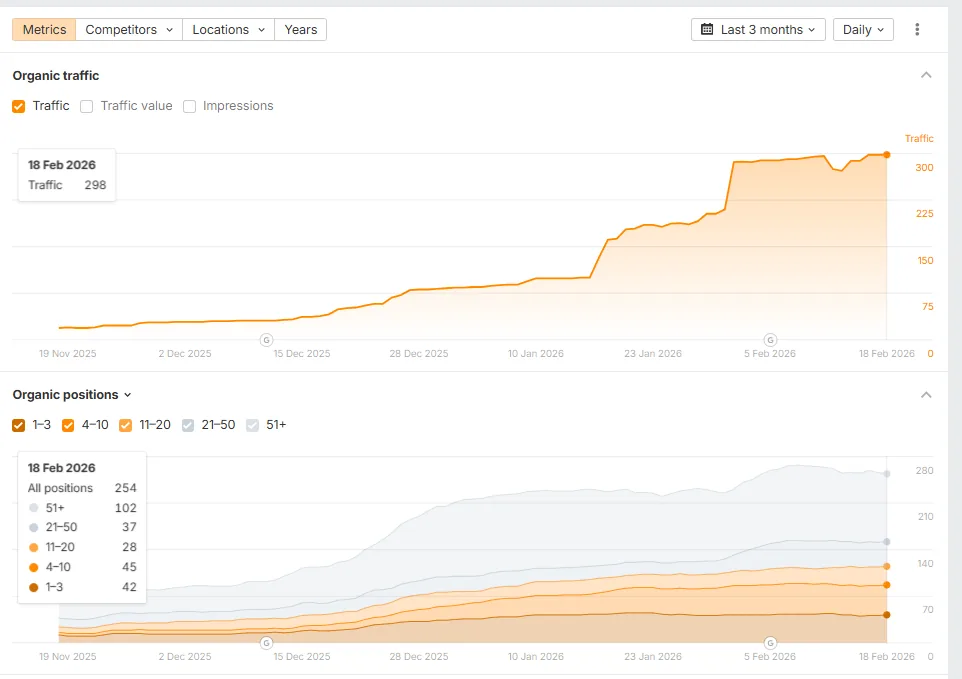Enable the Impressions checkbox
The height and width of the screenshot is (679, 962).
189,105
